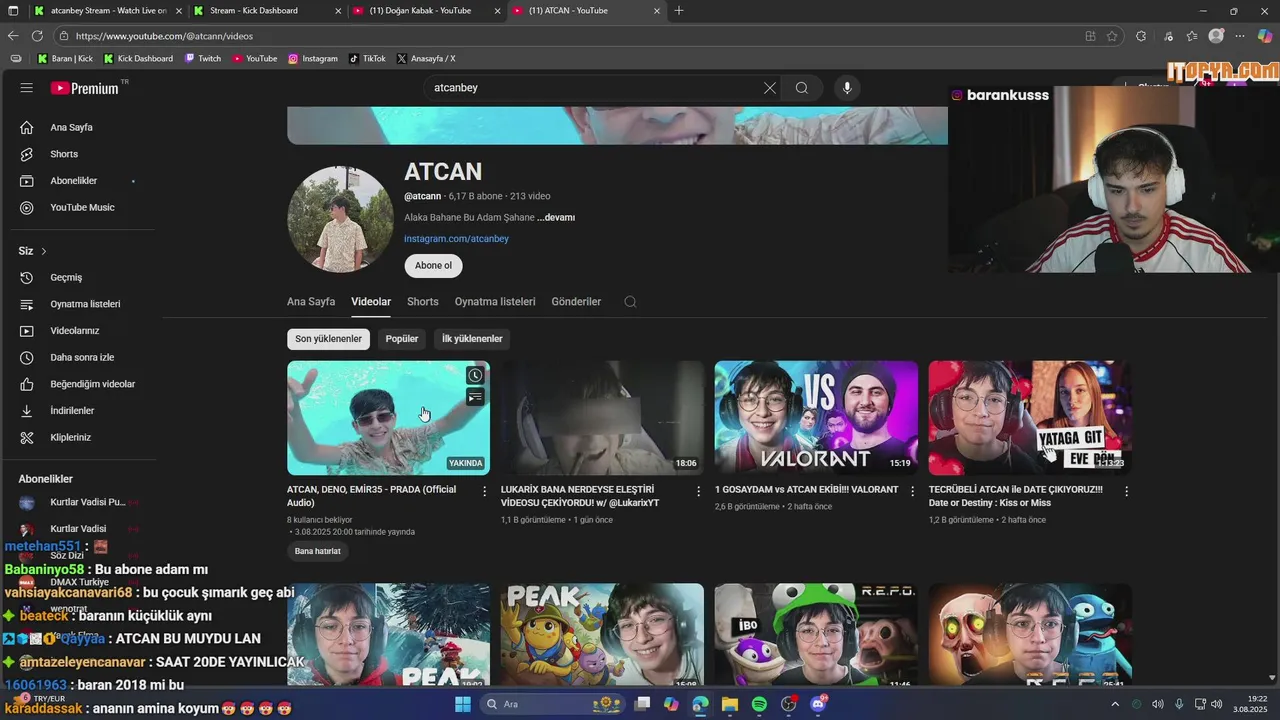Open the Gönderiler channel tab
The image size is (1280, 720).
point(576,302)
